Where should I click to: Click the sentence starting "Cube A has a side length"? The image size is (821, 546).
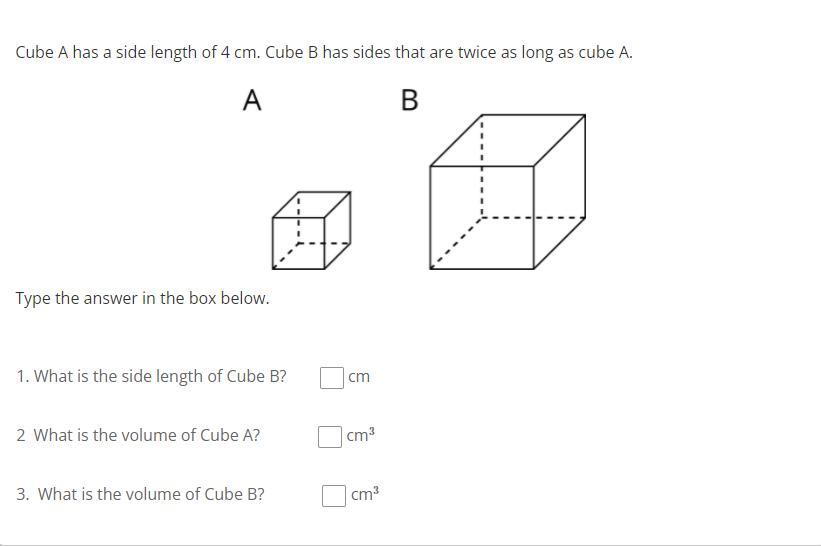tap(323, 53)
